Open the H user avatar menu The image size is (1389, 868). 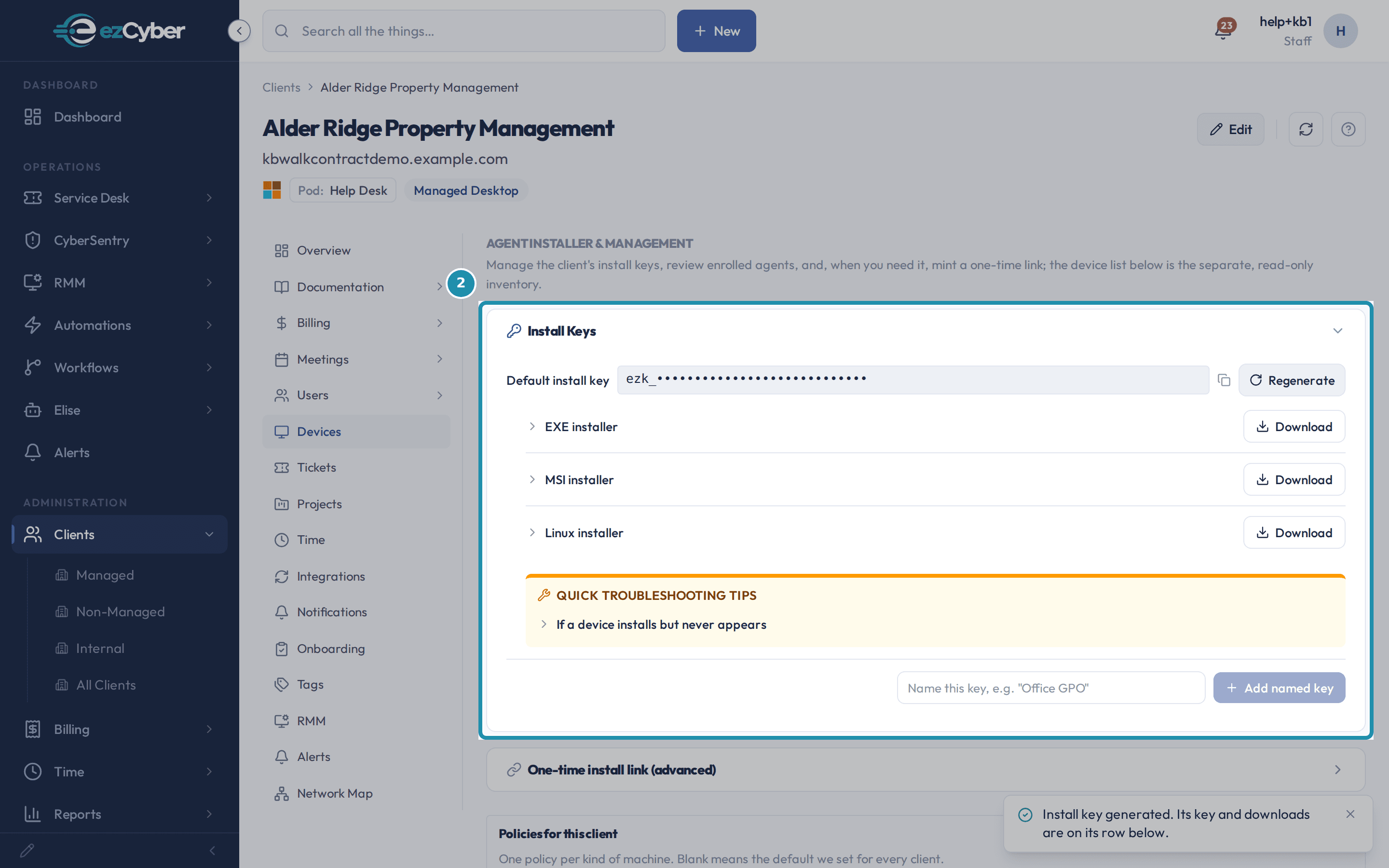pyautogui.click(x=1340, y=31)
